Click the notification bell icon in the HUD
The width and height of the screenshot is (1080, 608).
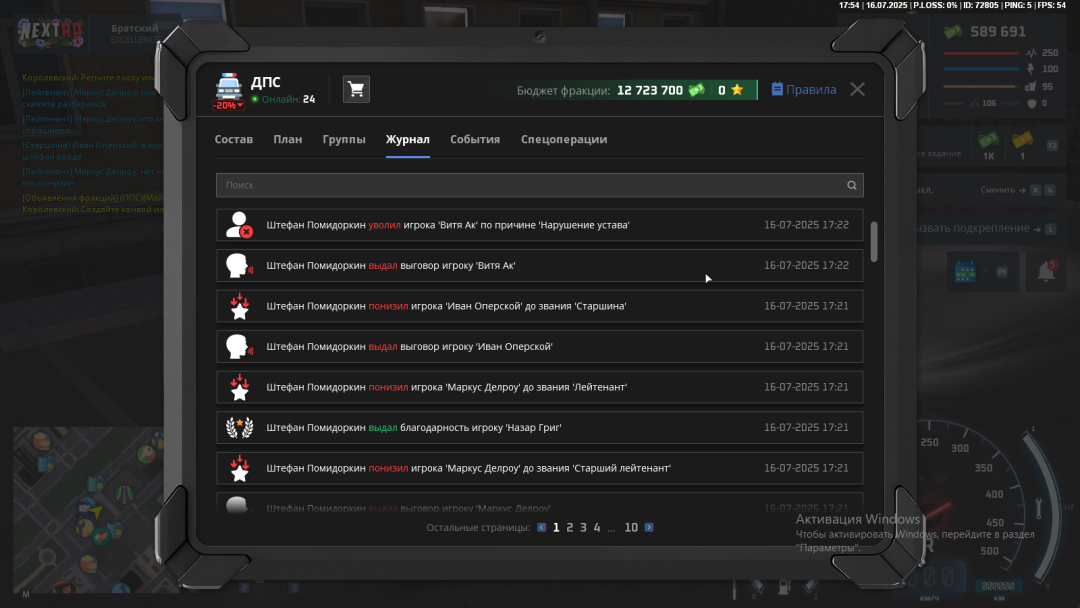pyautogui.click(x=1046, y=271)
